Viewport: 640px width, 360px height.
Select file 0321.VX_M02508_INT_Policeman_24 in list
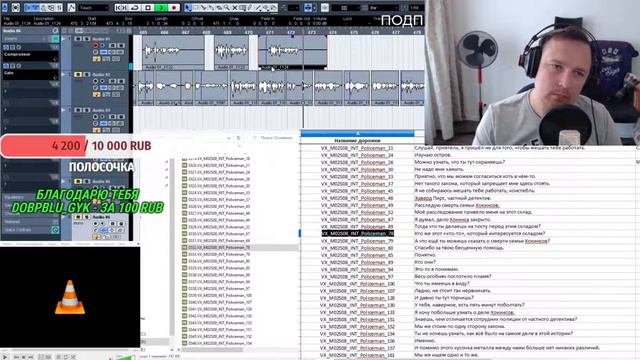(x=220, y=172)
